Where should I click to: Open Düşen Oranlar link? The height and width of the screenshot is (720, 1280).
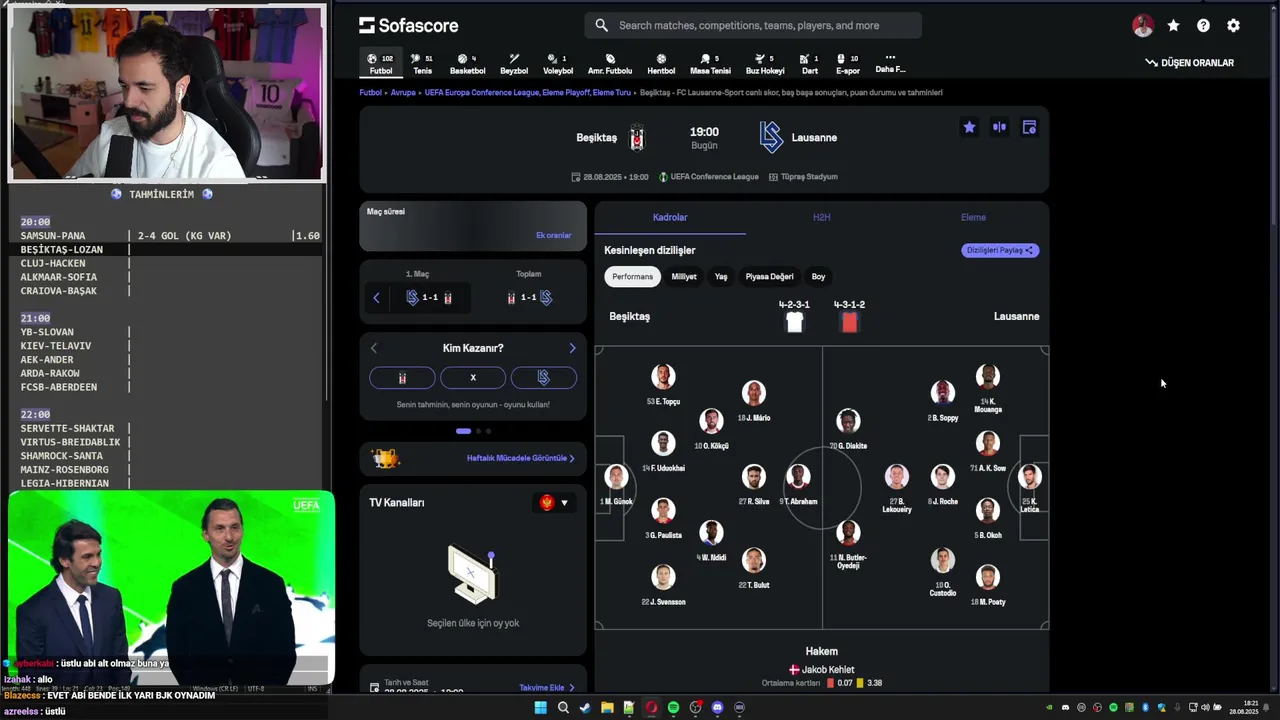(x=1189, y=63)
